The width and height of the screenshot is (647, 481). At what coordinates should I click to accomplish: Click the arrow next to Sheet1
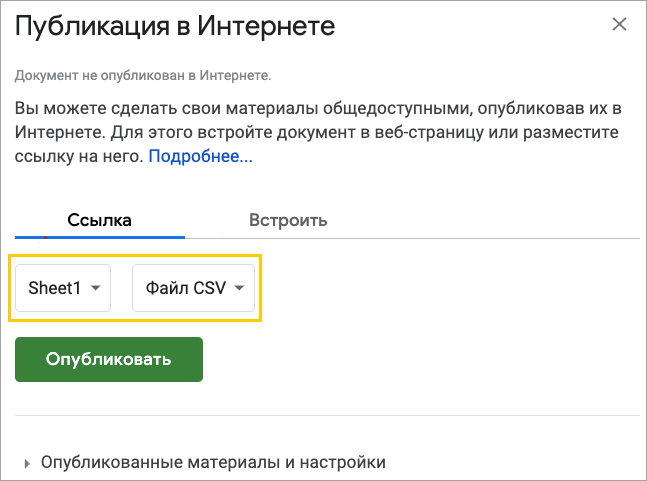(x=95, y=288)
